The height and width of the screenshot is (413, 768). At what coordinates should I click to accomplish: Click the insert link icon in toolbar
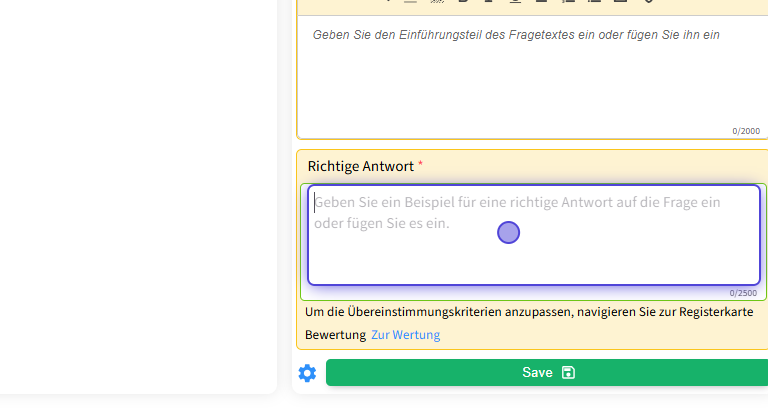click(648, 1)
